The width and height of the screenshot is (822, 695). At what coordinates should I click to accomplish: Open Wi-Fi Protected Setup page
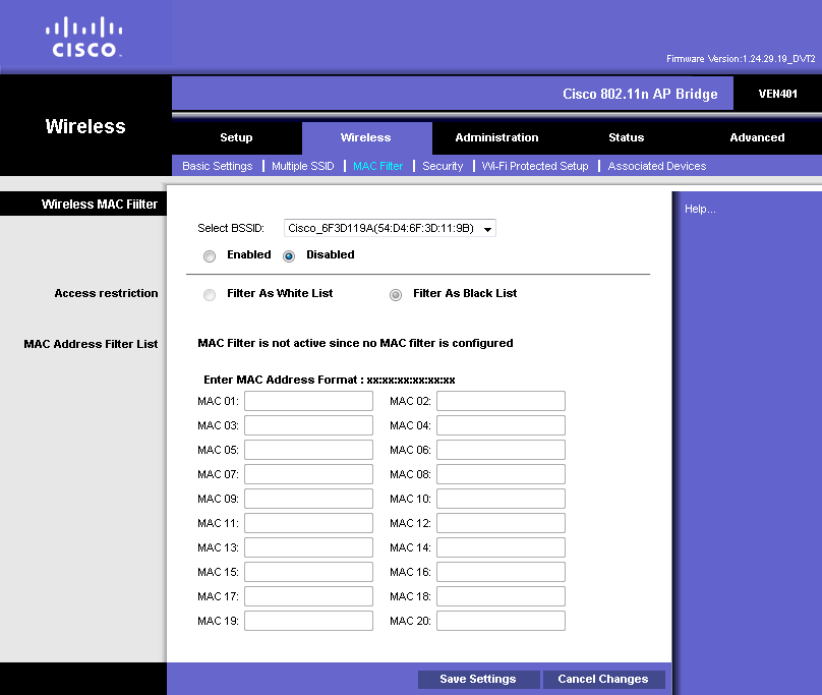tap(535, 166)
